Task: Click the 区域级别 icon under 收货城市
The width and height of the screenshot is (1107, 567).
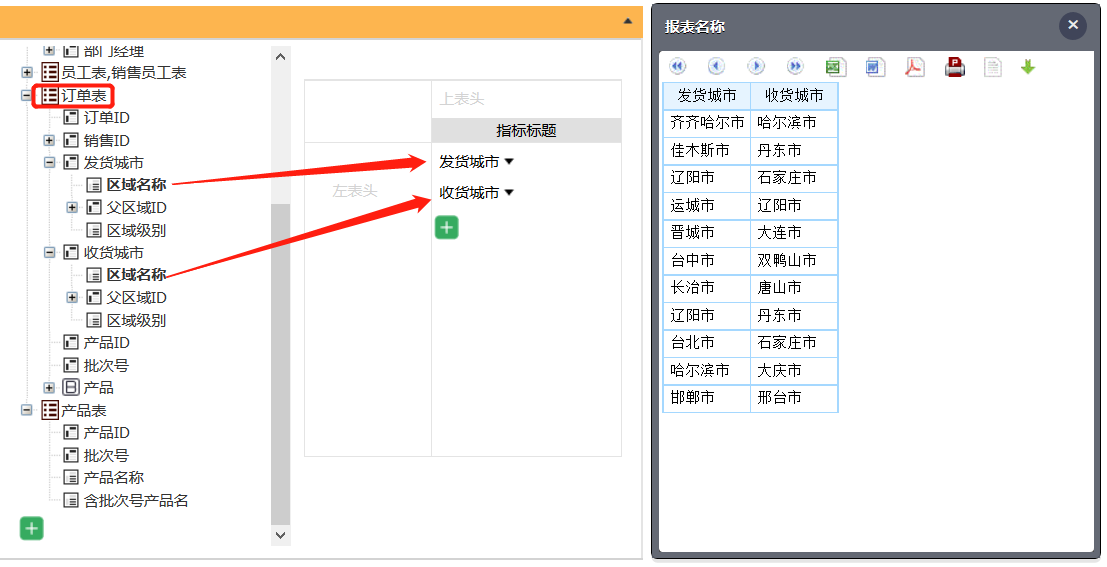Action: coord(93,321)
